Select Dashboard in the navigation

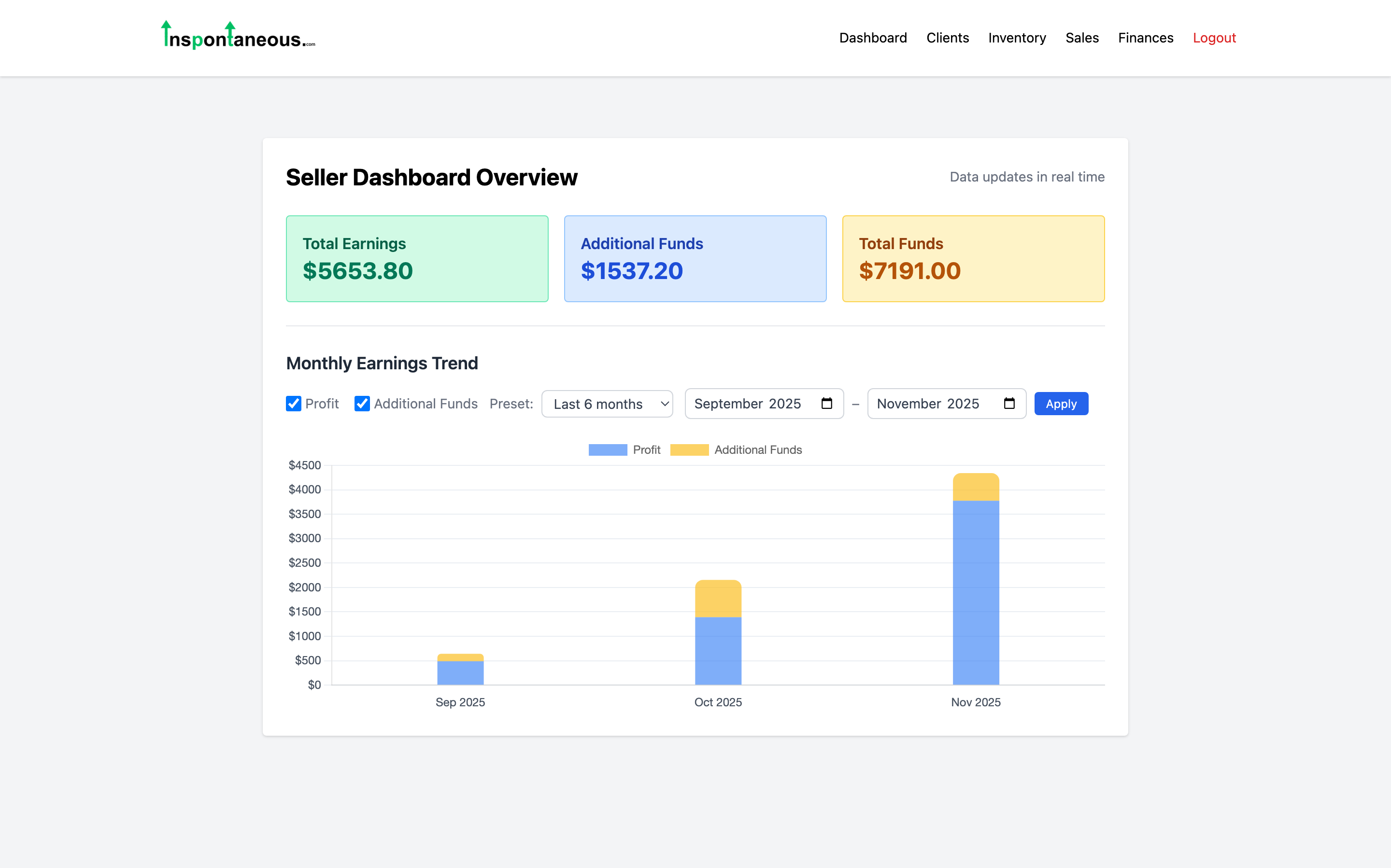click(873, 38)
